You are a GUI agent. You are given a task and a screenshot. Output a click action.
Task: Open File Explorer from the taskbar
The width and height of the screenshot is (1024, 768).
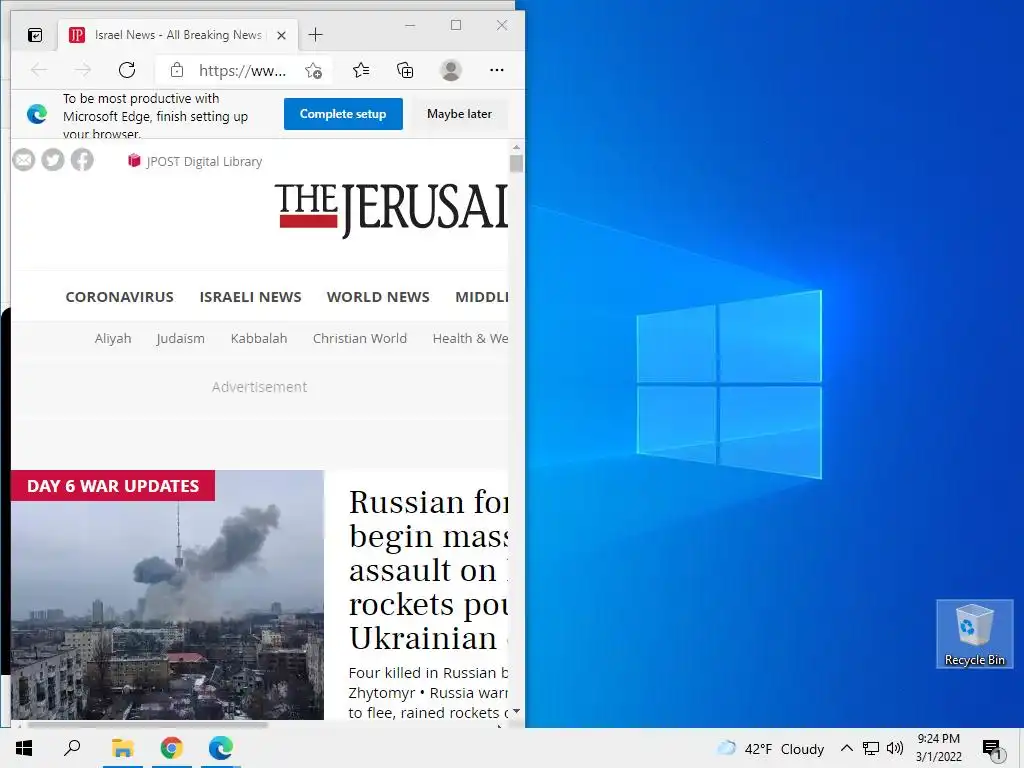click(122, 748)
